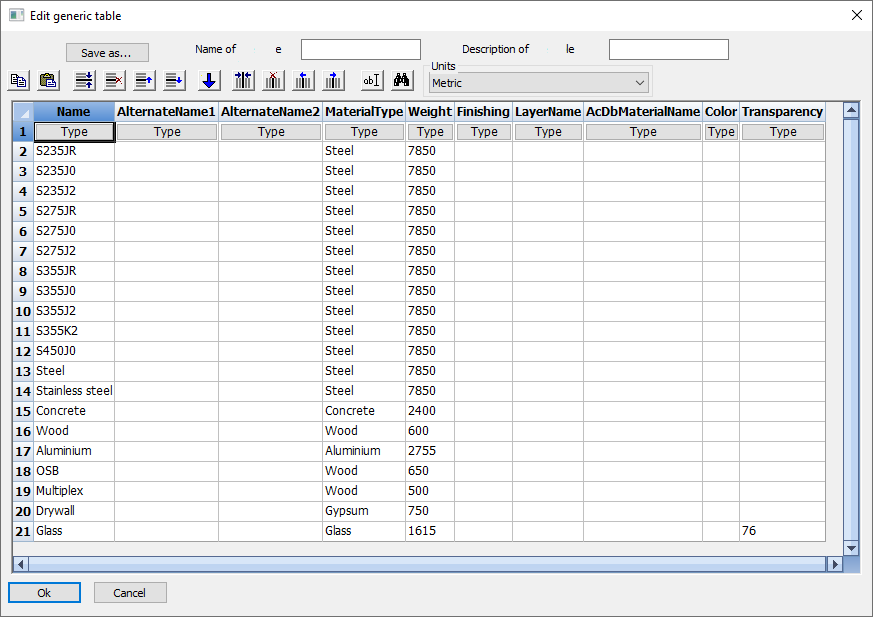The width and height of the screenshot is (873, 617).
Task: Click the Paste clipboard icon
Action: click(47, 81)
